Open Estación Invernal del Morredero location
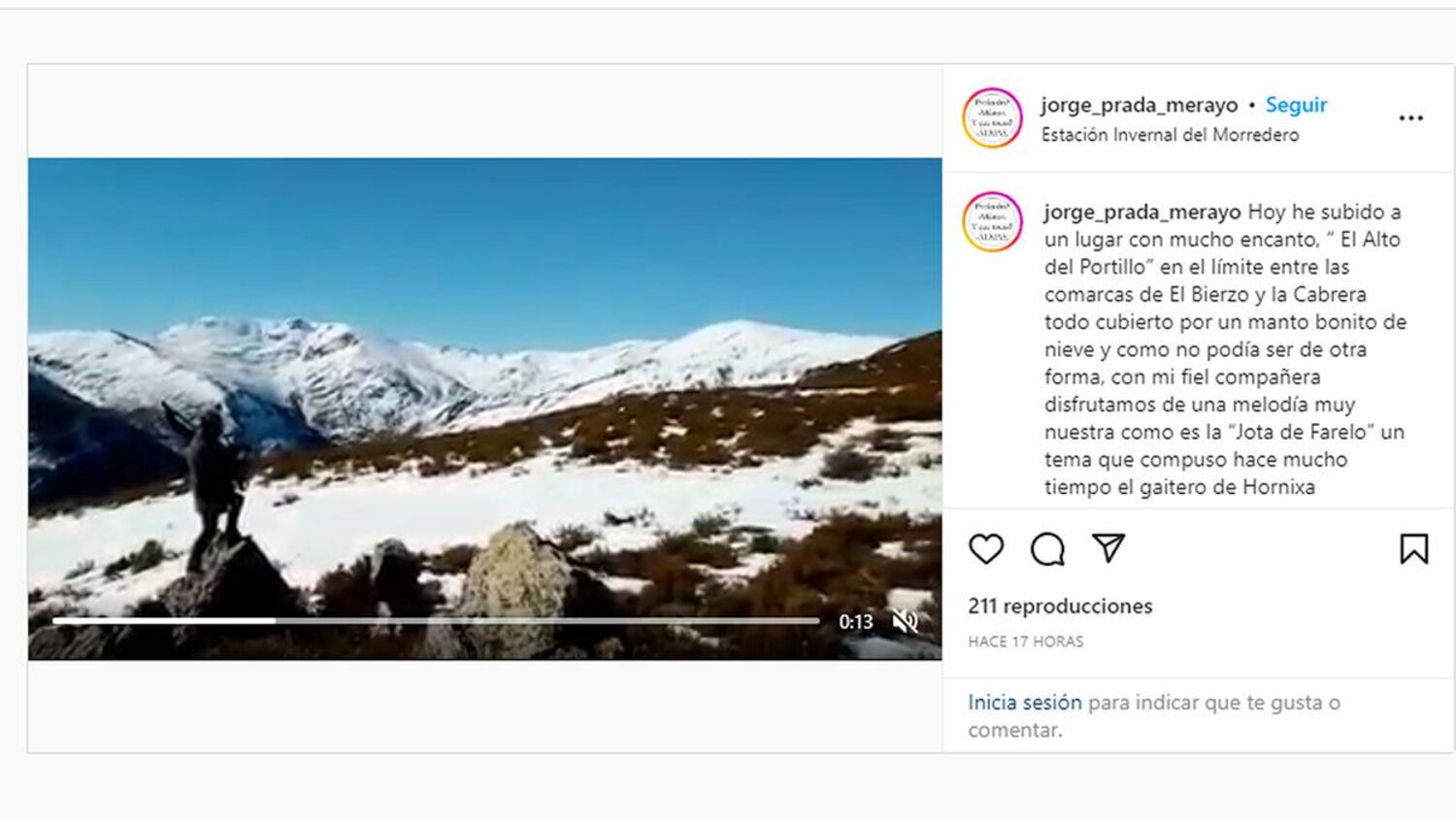 click(1170, 135)
